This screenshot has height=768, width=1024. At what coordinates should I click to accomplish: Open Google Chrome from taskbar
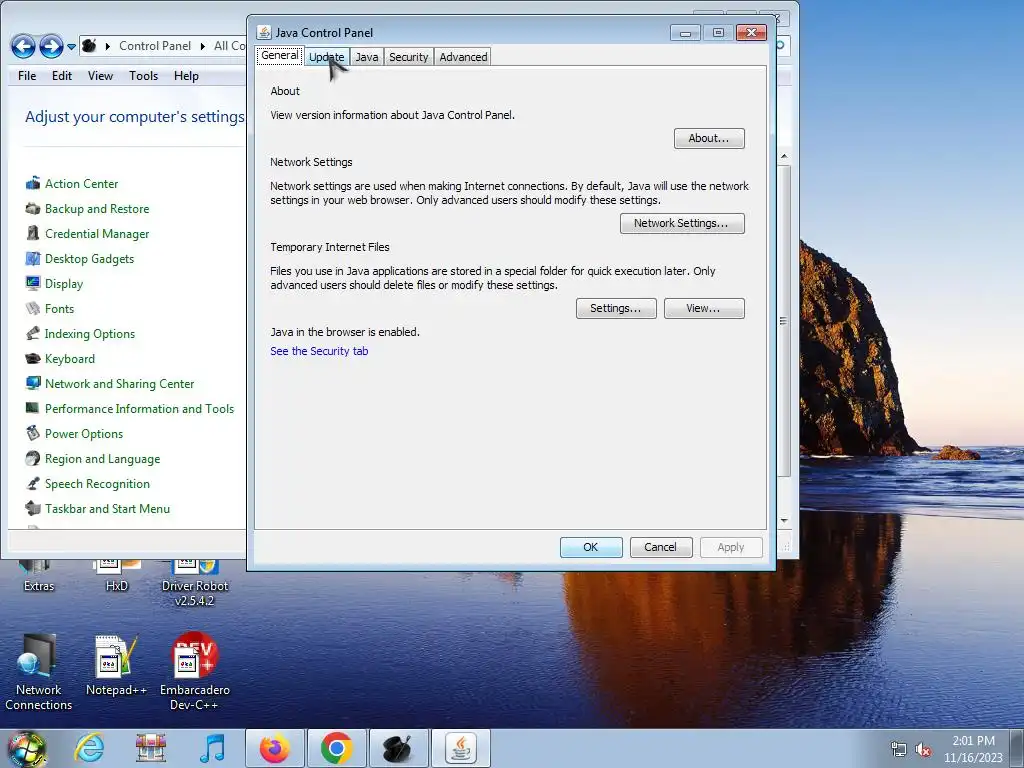pos(337,748)
